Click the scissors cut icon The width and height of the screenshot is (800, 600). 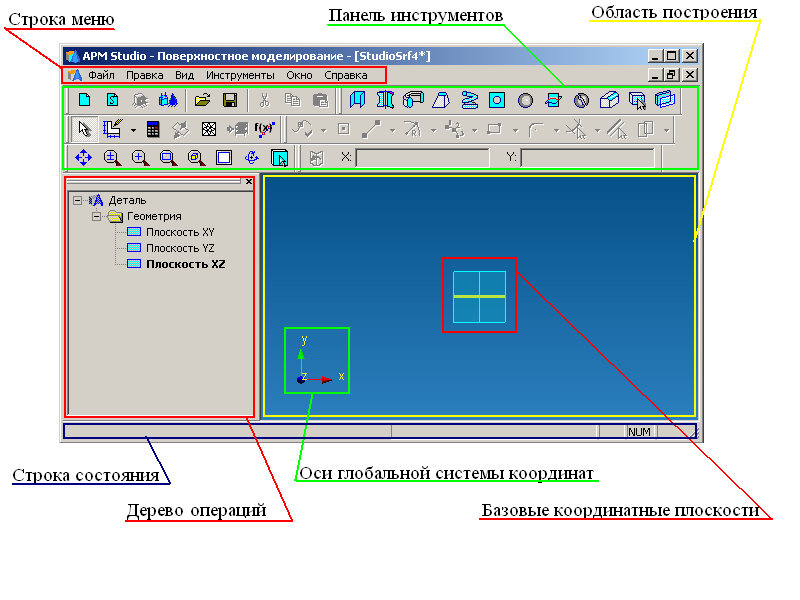click(x=264, y=100)
